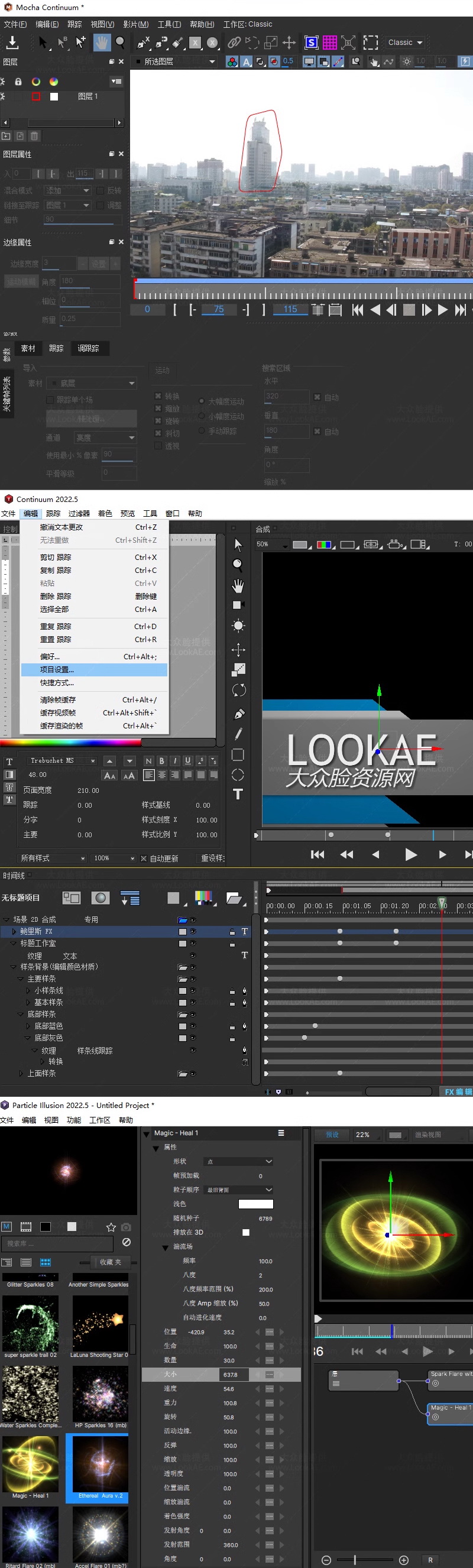
Task: Click the camera snapshot icon in emitter library
Action: pyautogui.click(x=126, y=1227)
